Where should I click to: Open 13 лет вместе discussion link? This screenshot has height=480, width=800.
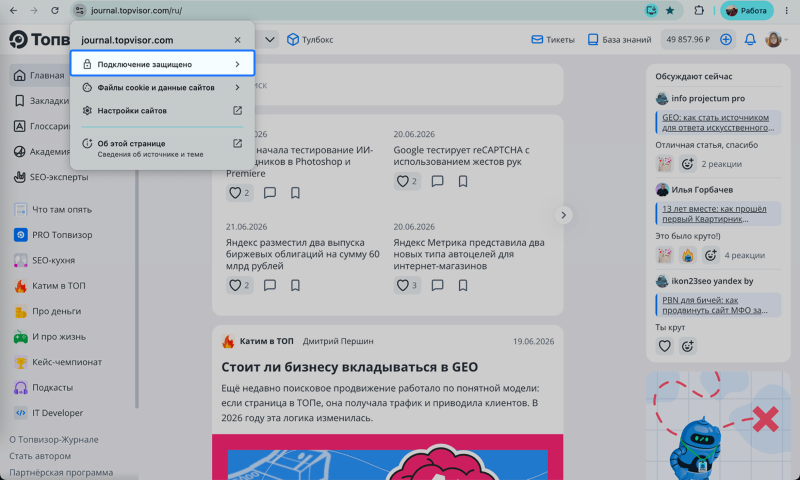coord(718,214)
